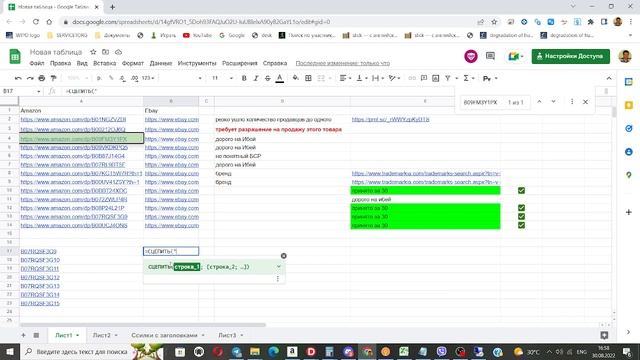
Task: Add a new sheet with plus
Action: (x=23, y=335)
